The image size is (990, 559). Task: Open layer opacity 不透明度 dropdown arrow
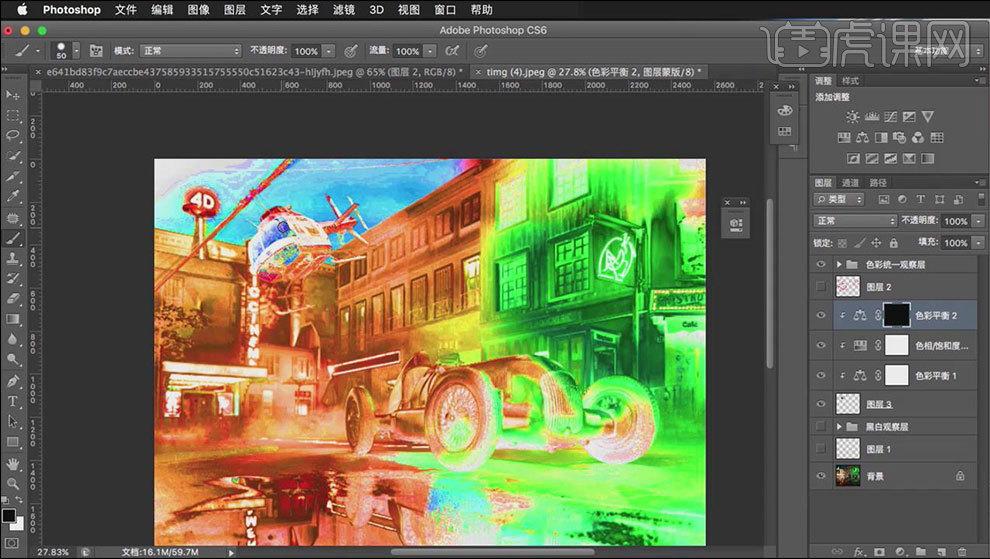click(x=979, y=220)
